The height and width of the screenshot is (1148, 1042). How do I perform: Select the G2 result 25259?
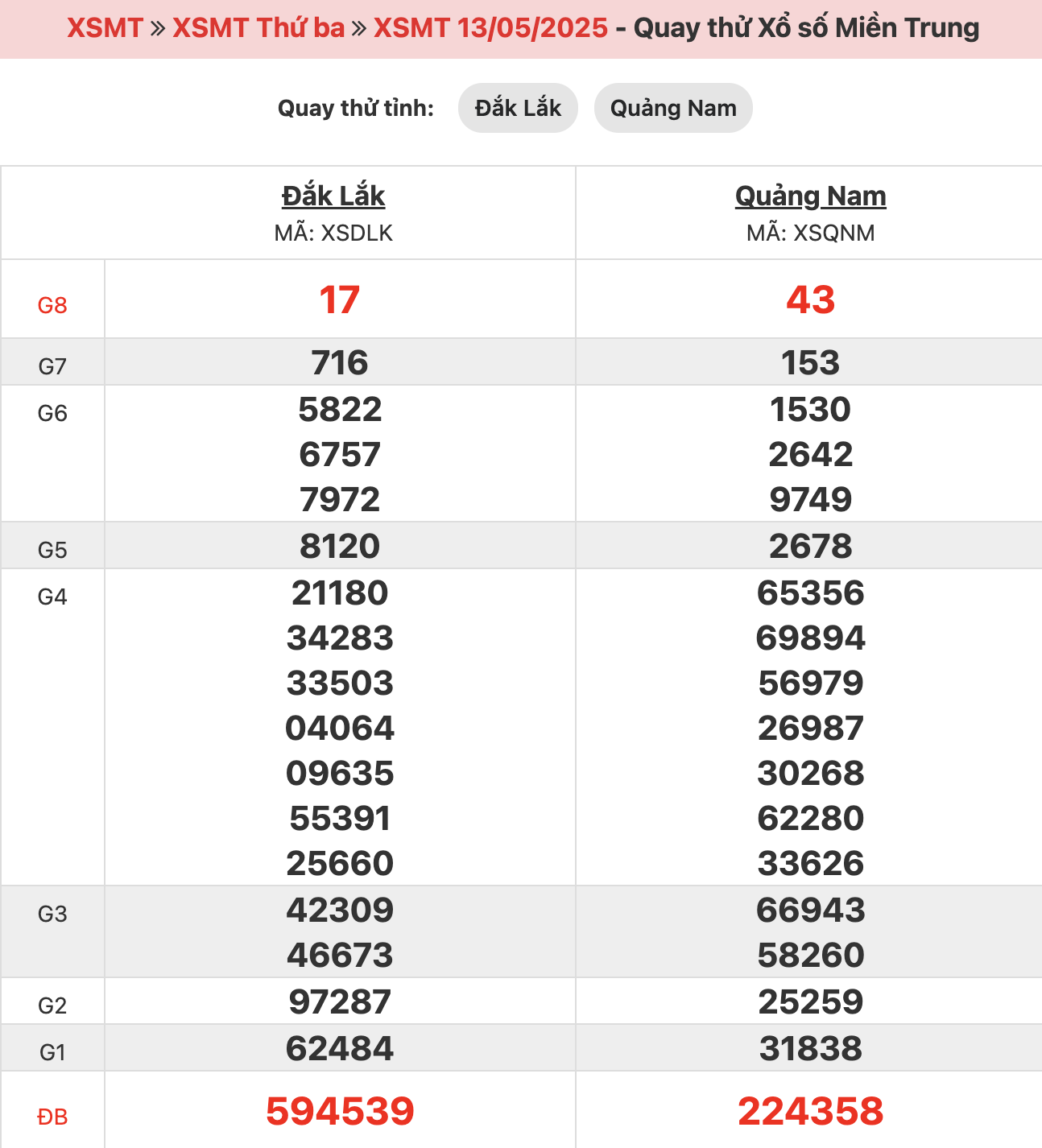810,1001
